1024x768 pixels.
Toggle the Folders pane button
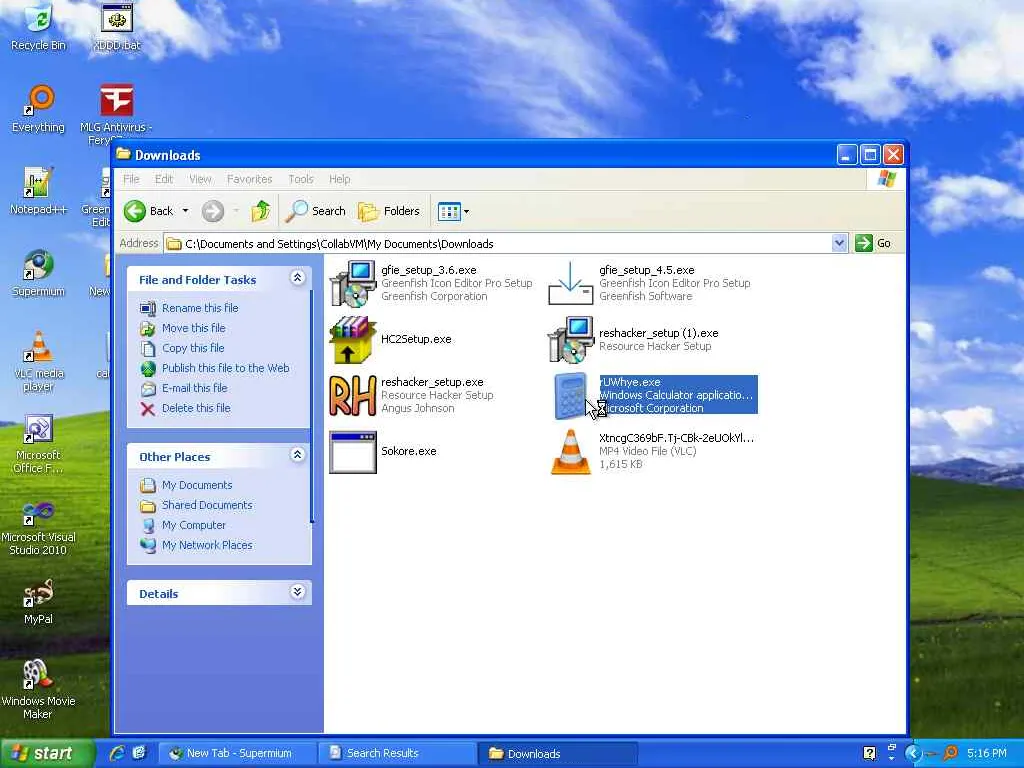(x=389, y=211)
